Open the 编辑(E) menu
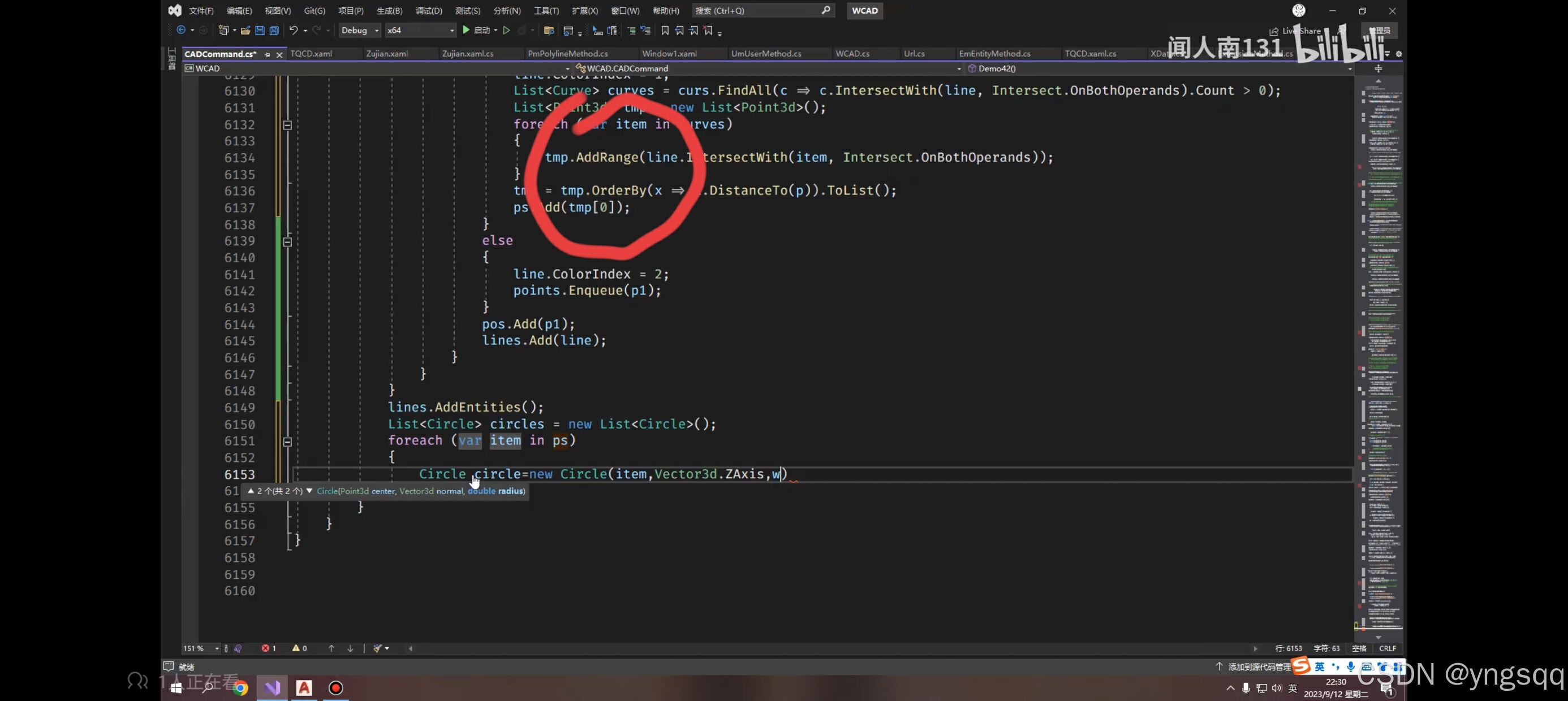Screen dimensions: 1568x701 [x=239, y=10]
